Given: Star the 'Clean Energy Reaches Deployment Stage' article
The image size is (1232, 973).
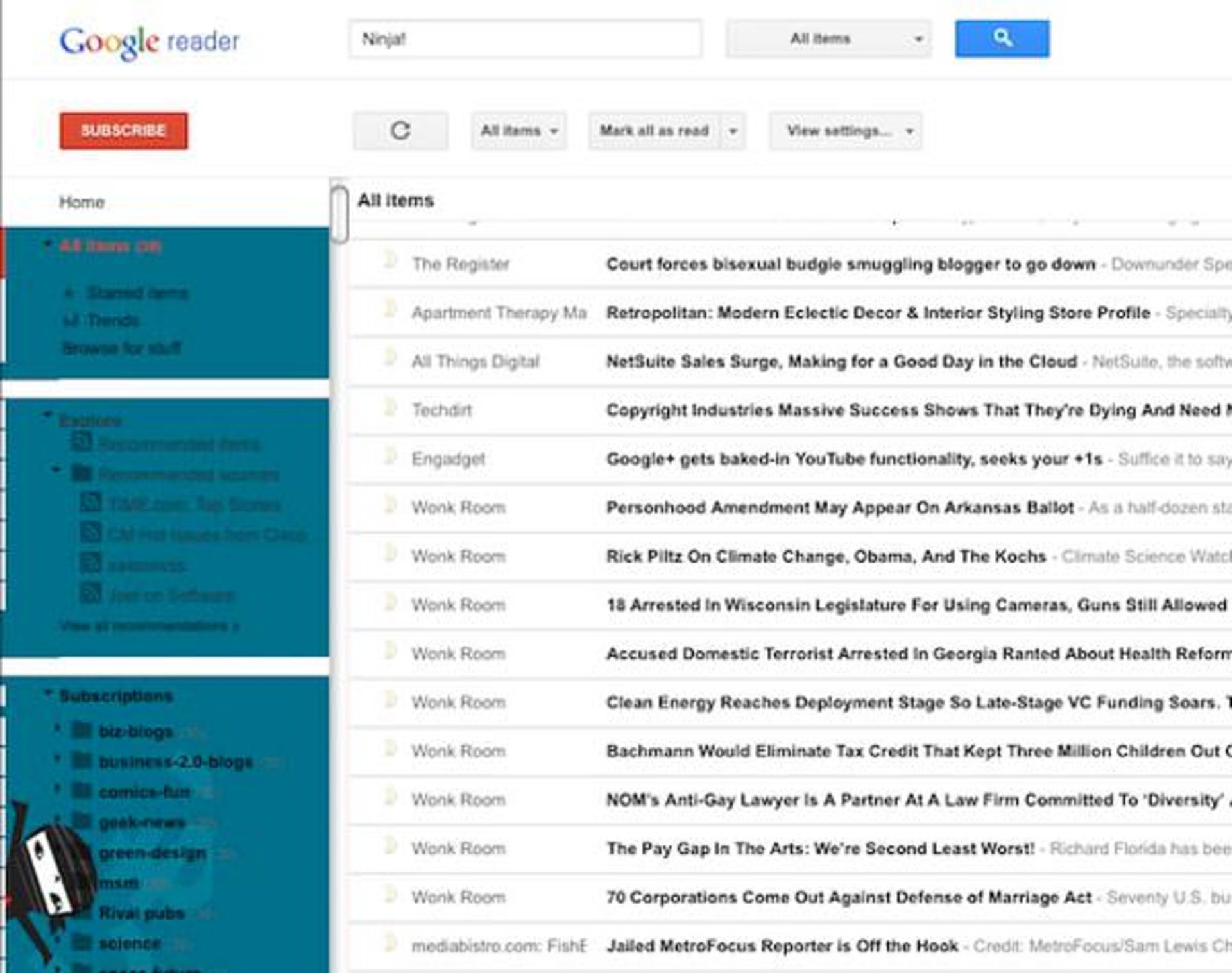Looking at the screenshot, I should pos(389,700).
